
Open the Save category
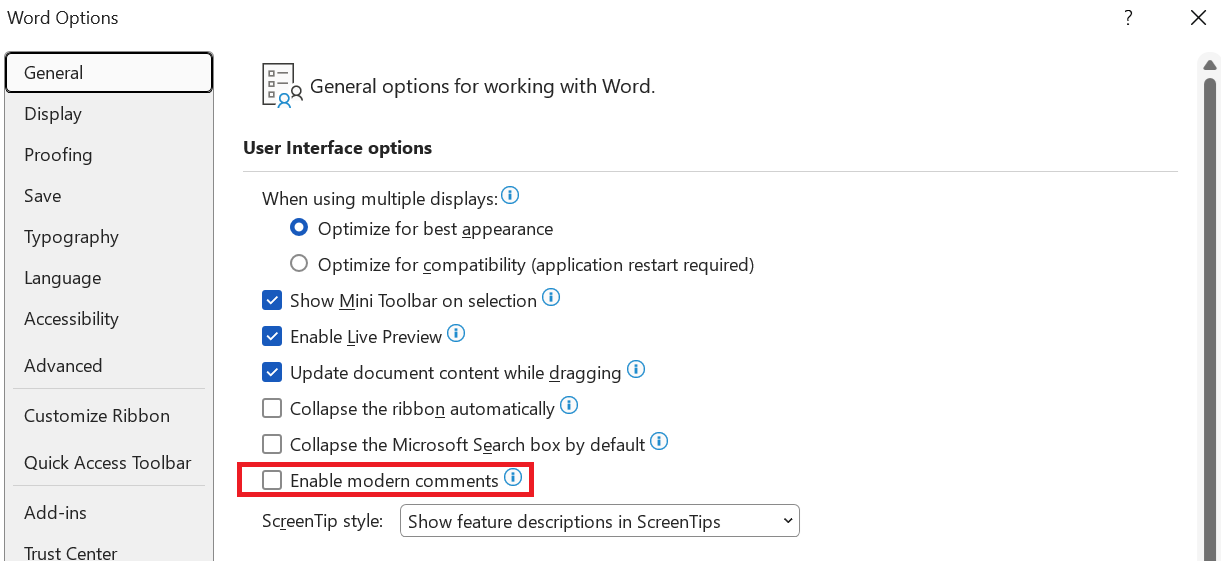109,196
